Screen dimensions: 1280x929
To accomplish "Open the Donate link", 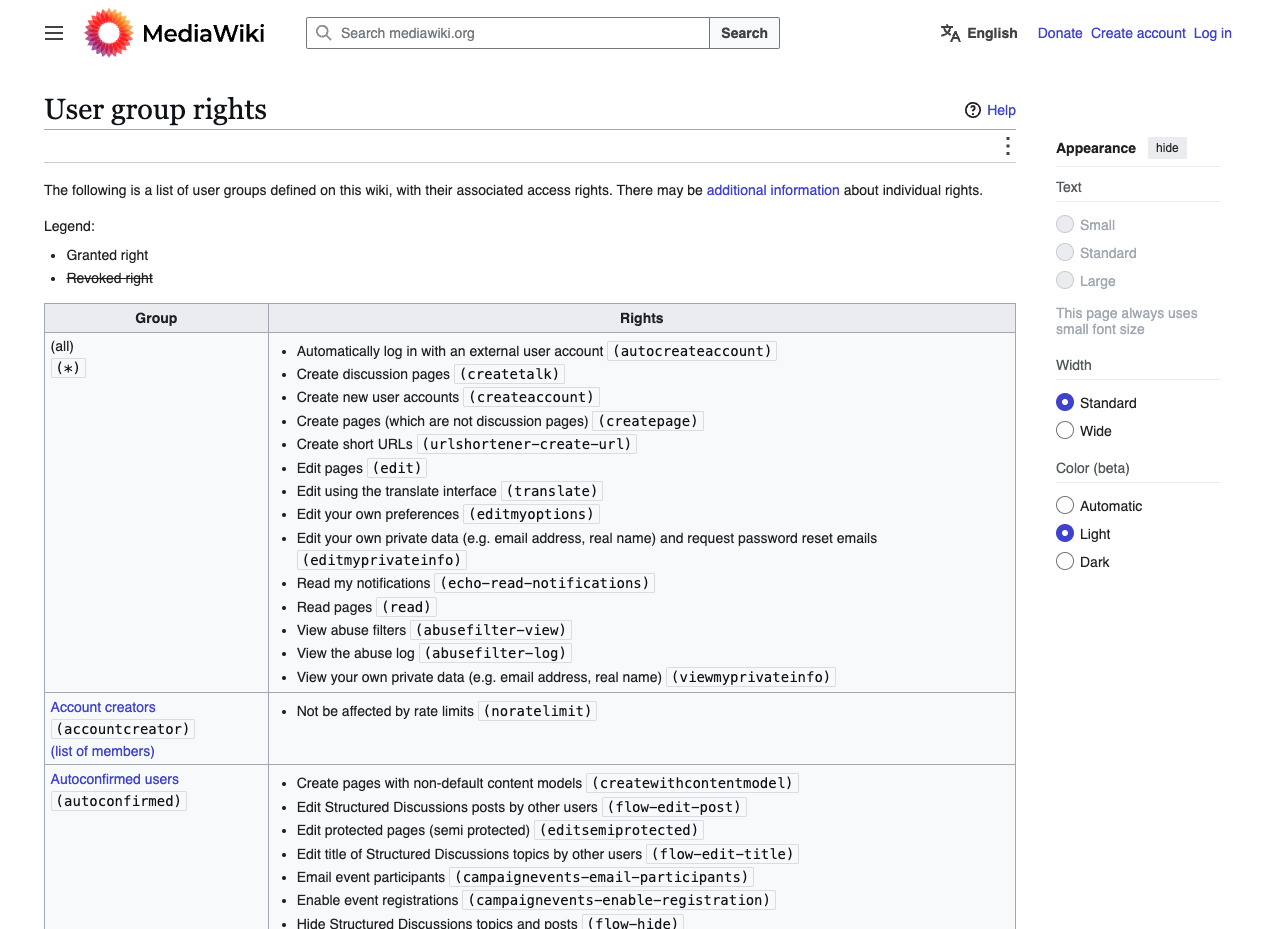I will point(1060,33).
